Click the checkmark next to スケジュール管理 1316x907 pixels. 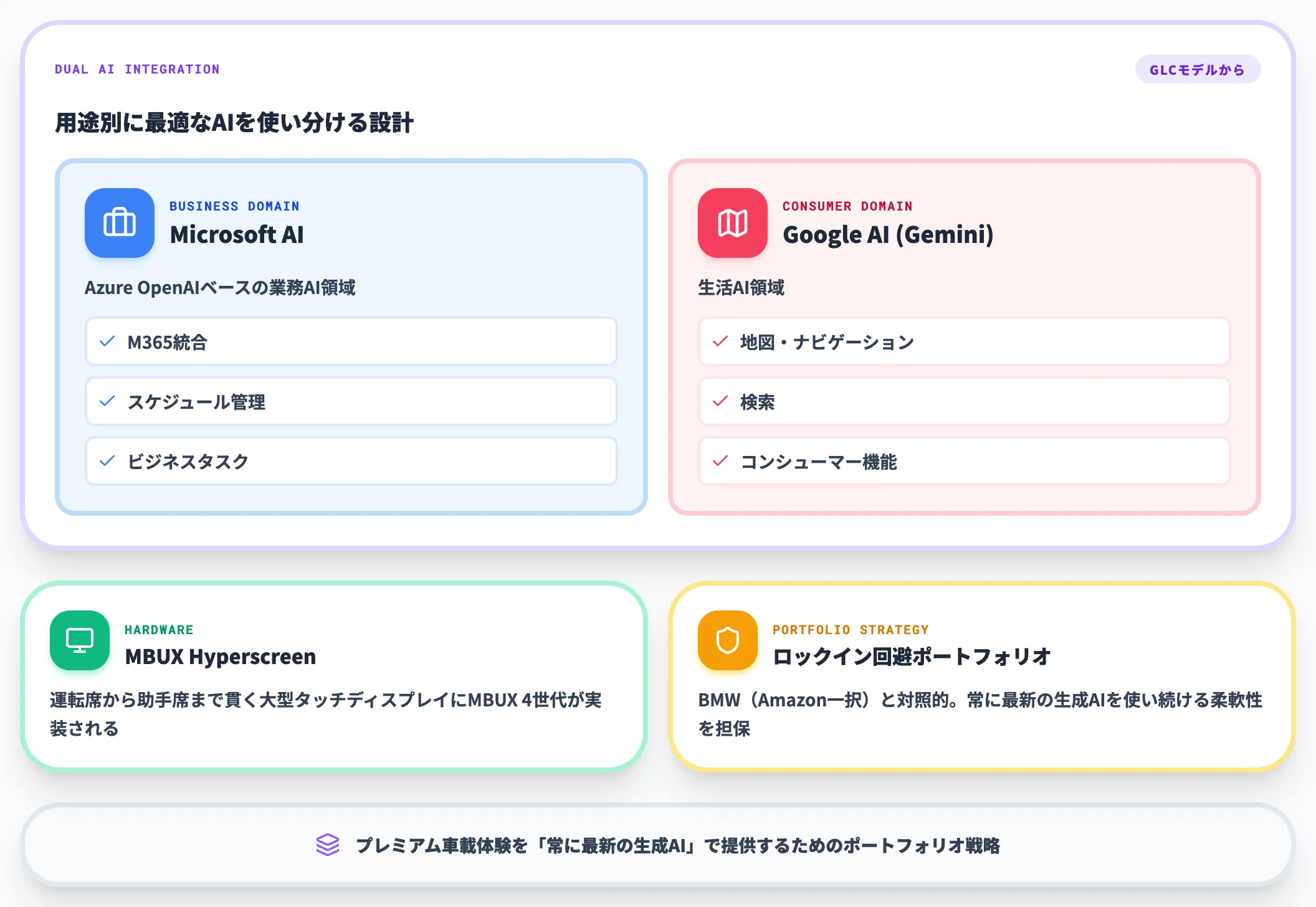coord(107,401)
